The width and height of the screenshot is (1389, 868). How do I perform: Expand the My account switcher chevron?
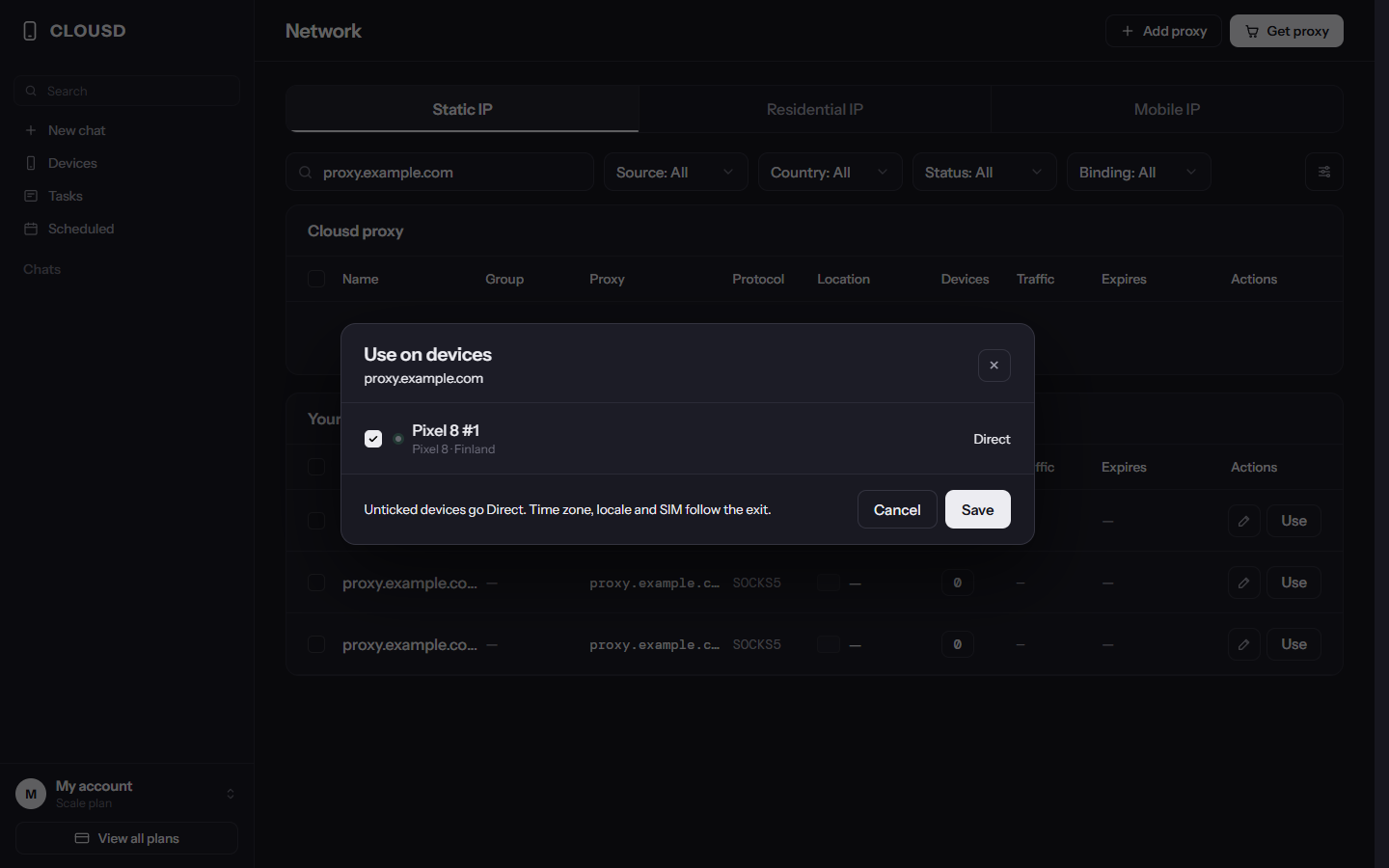pyautogui.click(x=231, y=794)
